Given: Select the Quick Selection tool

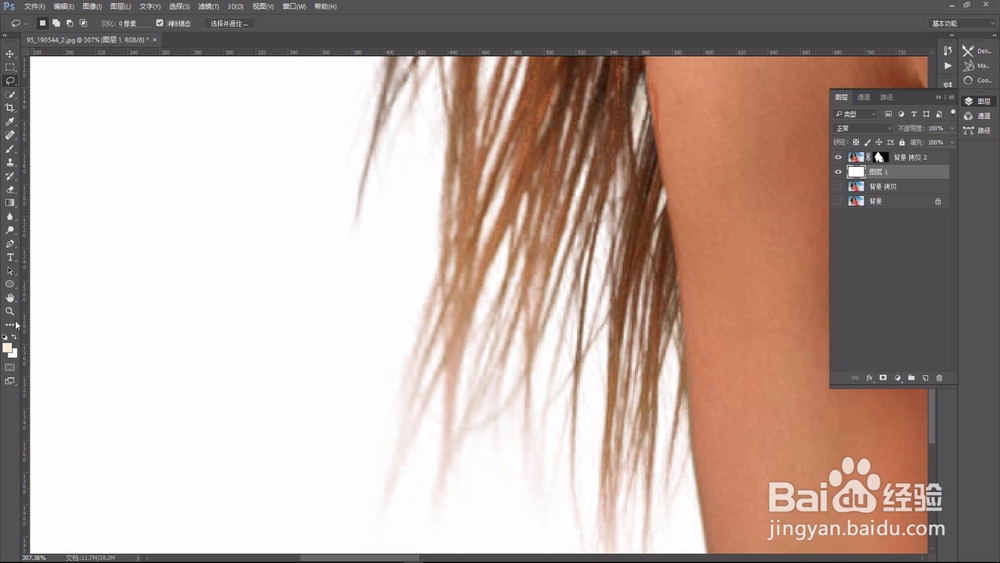Looking at the screenshot, I should tap(10, 94).
